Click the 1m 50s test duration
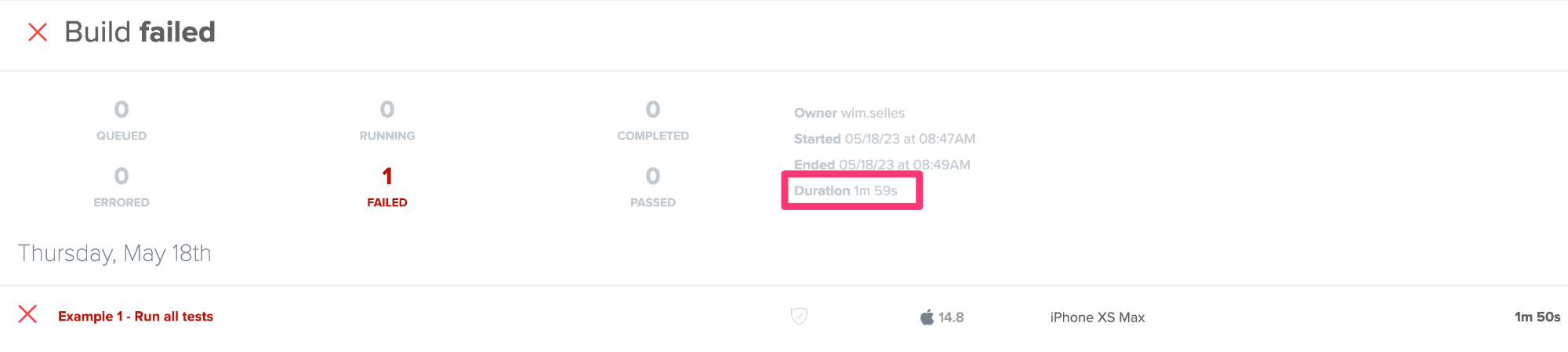This screenshot has height=352, width=1568. (1537, 317)
